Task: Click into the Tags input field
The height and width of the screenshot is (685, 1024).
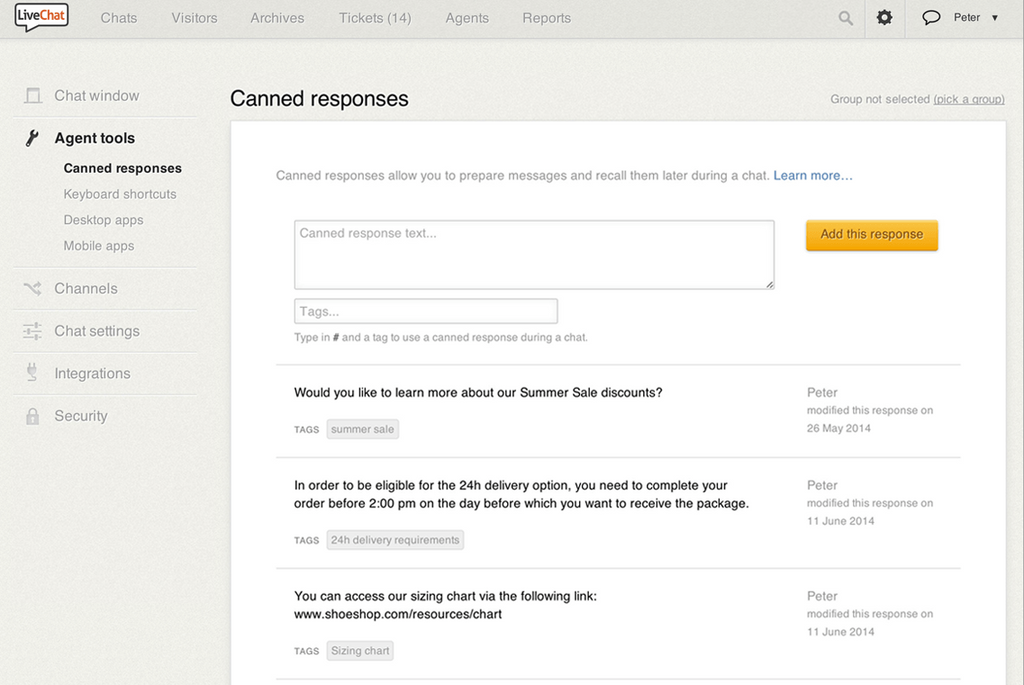Action: pos(426,311)
